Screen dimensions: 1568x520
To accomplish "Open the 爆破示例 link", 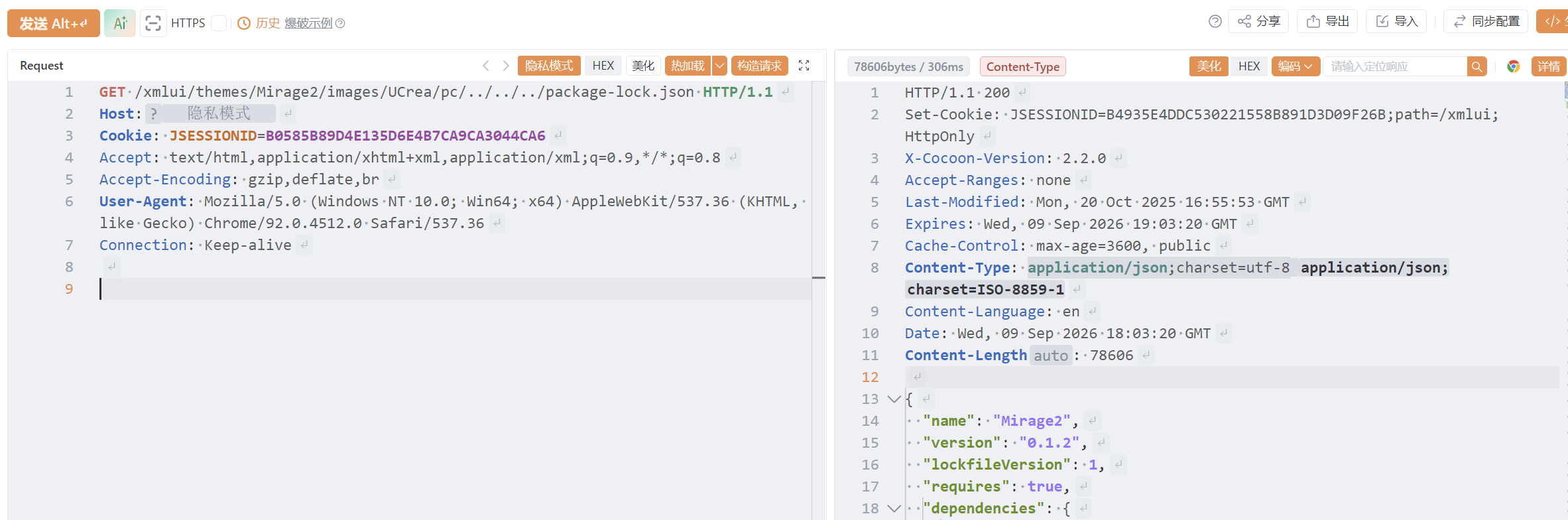I will tap(308, 23).
